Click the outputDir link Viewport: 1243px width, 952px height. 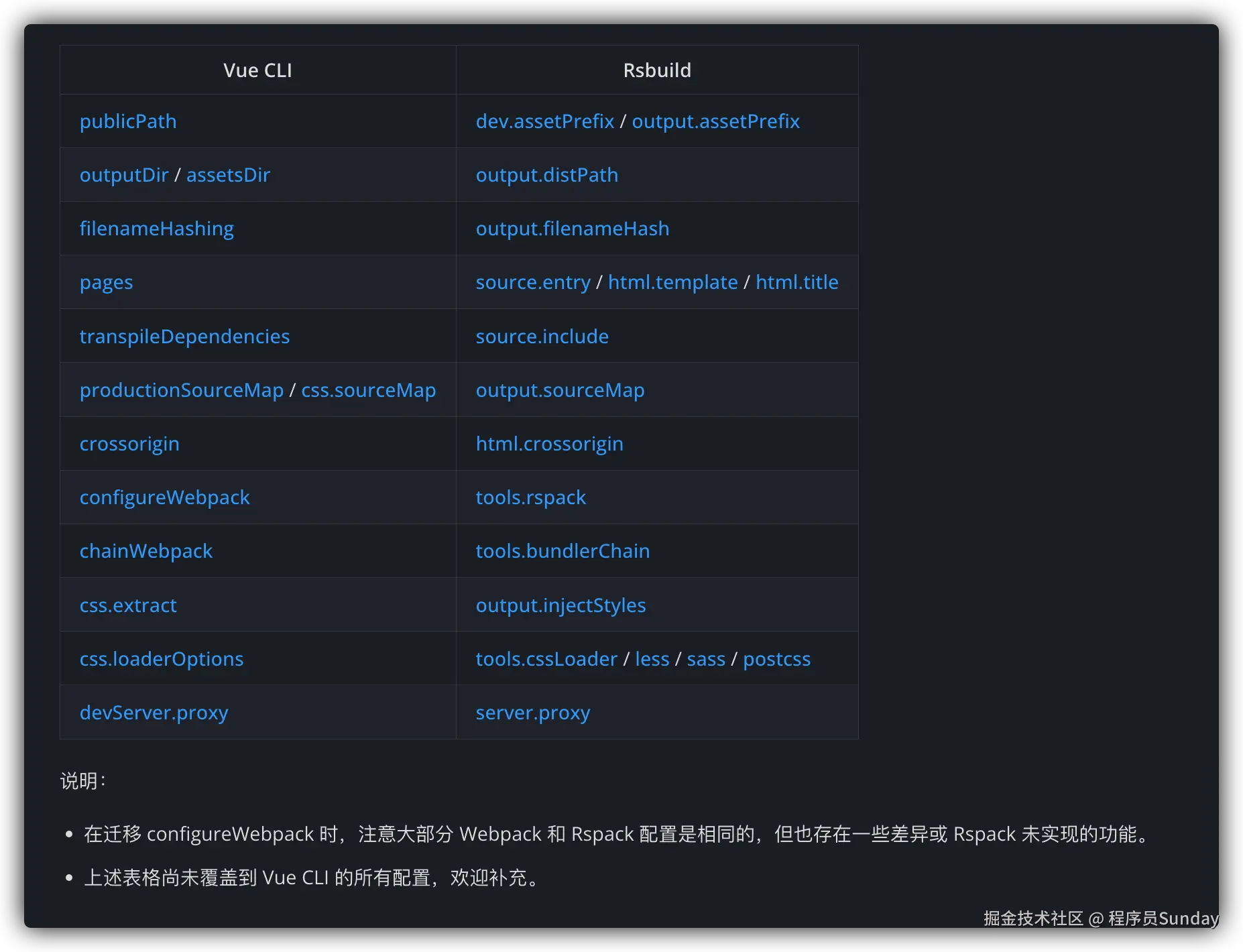(x=124, y=175)
